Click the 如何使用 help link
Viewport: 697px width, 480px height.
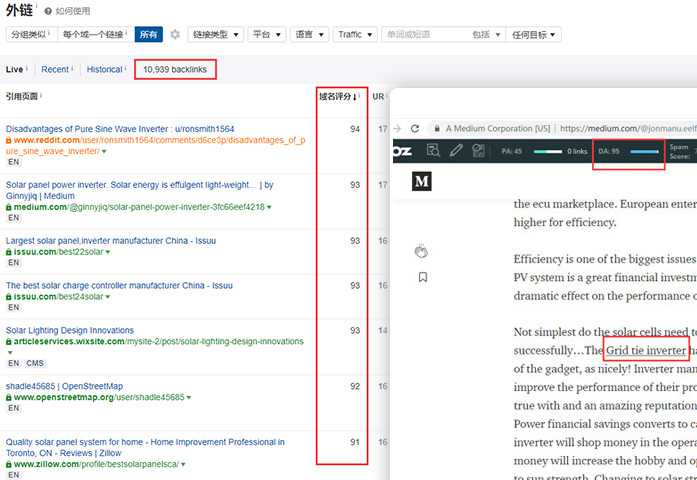73,11
